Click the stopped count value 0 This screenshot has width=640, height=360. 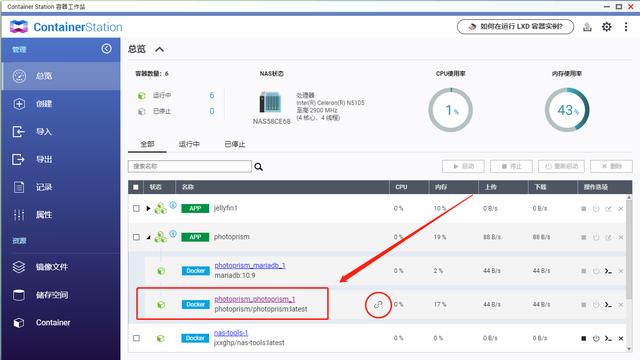(x=211, y=111)
